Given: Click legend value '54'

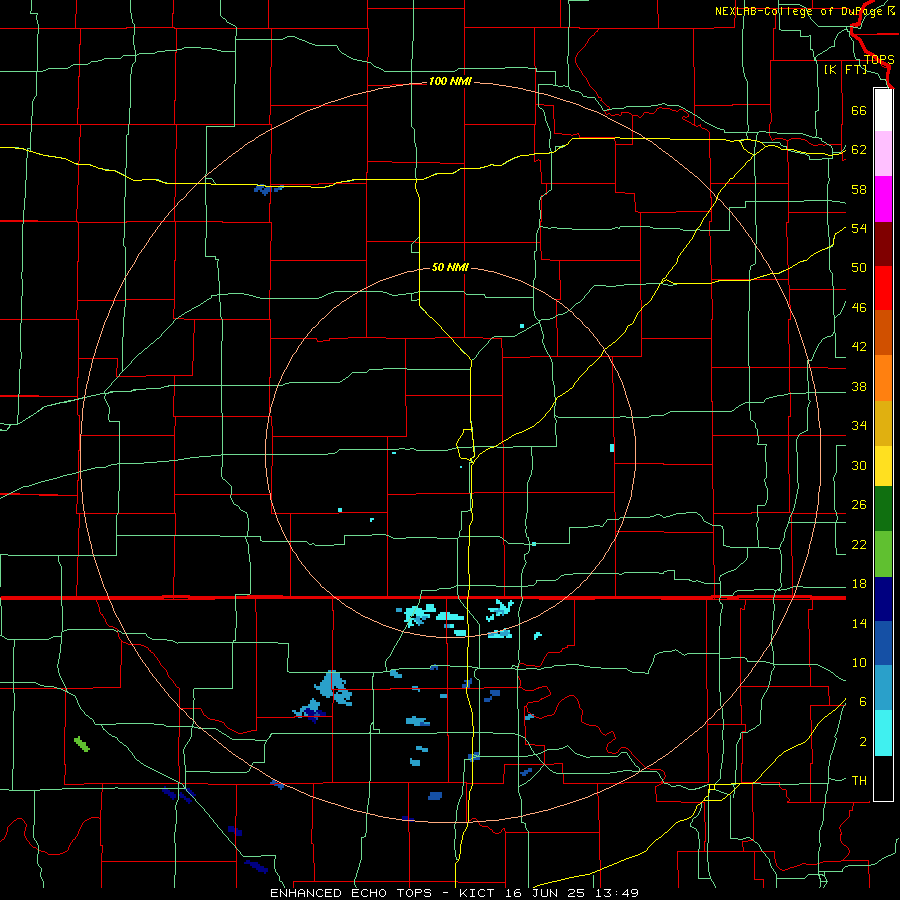Looking at the screenshot, I should pyautogui.click(x=859, y=228).
